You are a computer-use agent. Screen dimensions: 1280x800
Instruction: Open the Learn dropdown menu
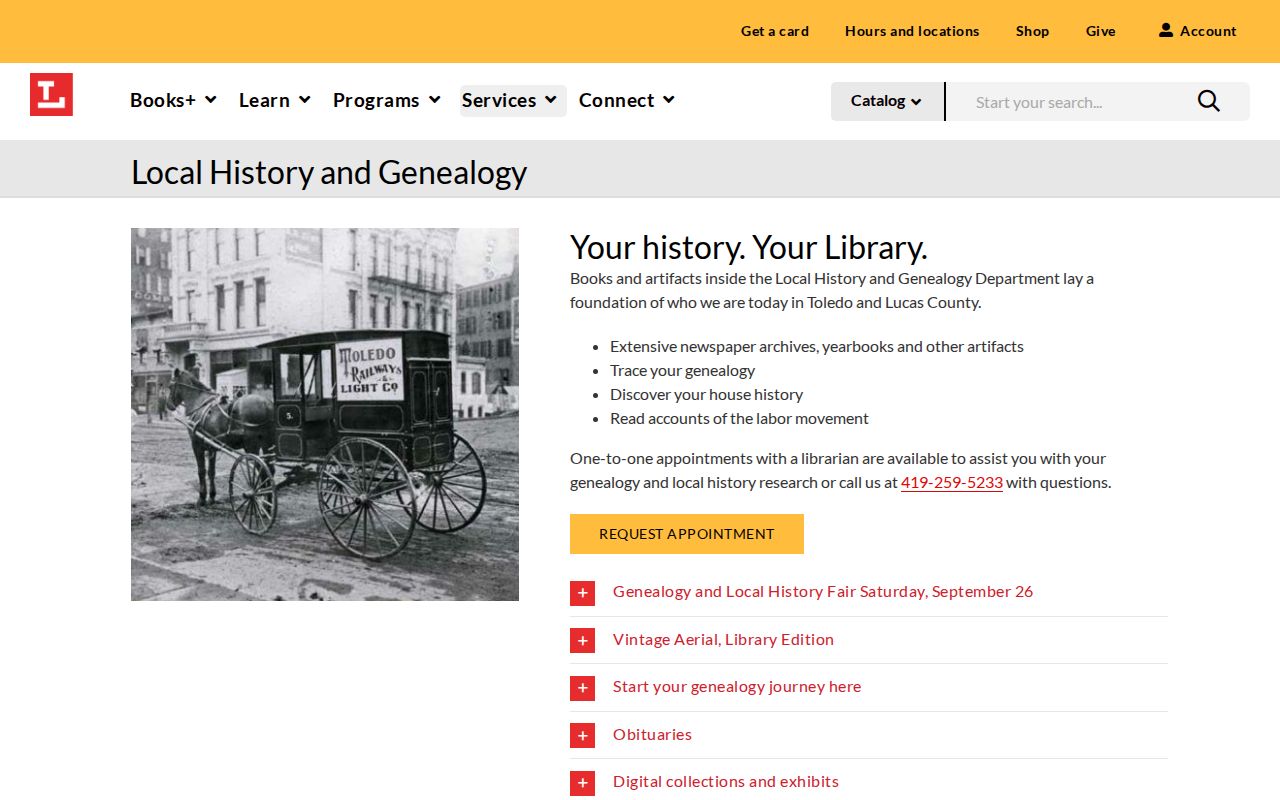point(275,100)
